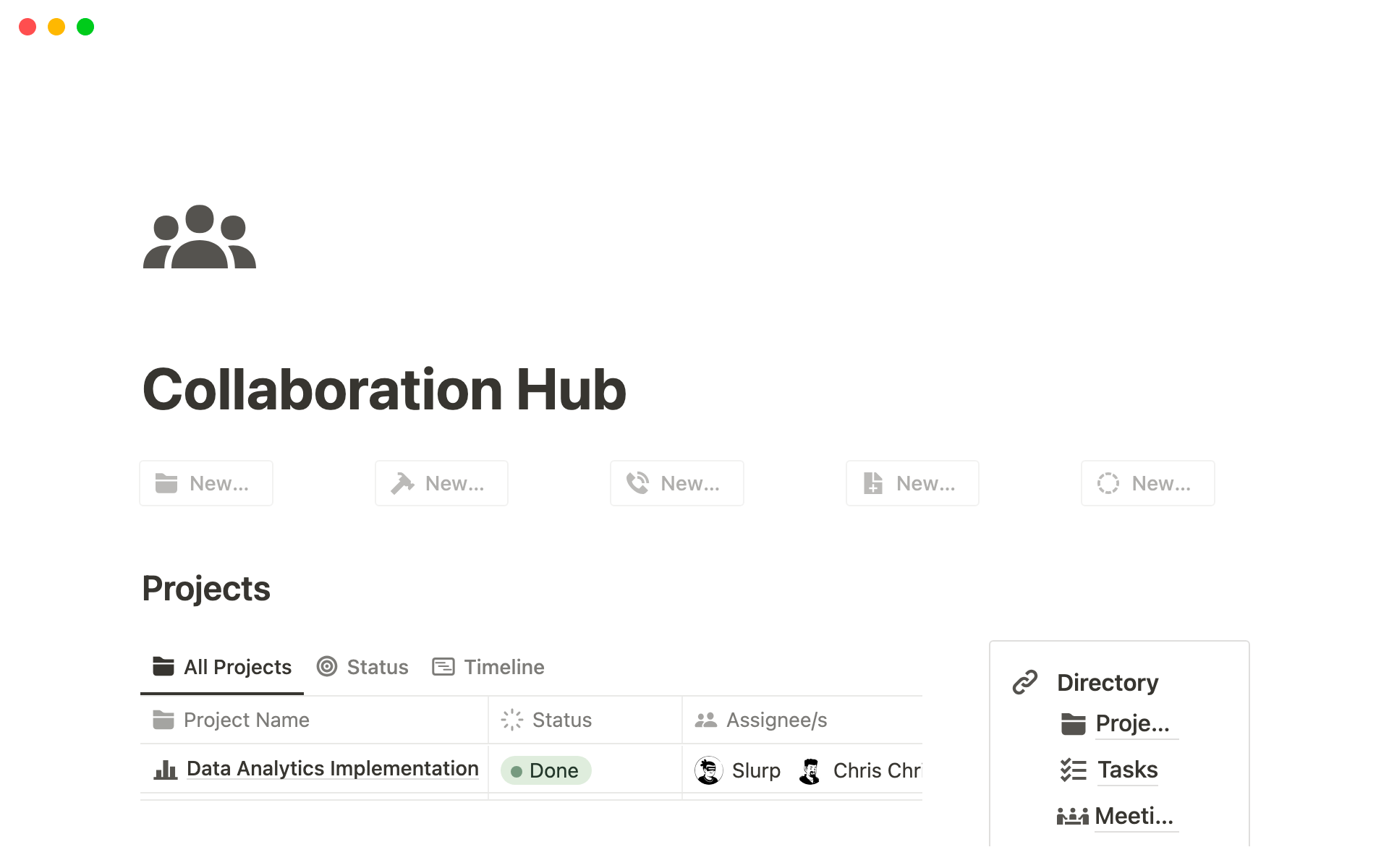Click the dashed circle icon New button
The image size is (1389, 868).
point(1109,483)
